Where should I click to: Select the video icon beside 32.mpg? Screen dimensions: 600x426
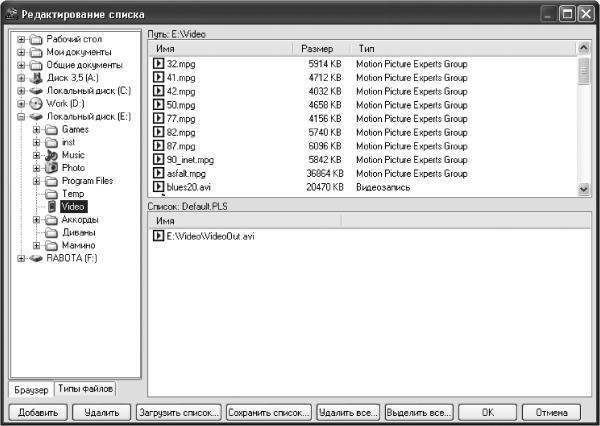(x=158, y=64)
